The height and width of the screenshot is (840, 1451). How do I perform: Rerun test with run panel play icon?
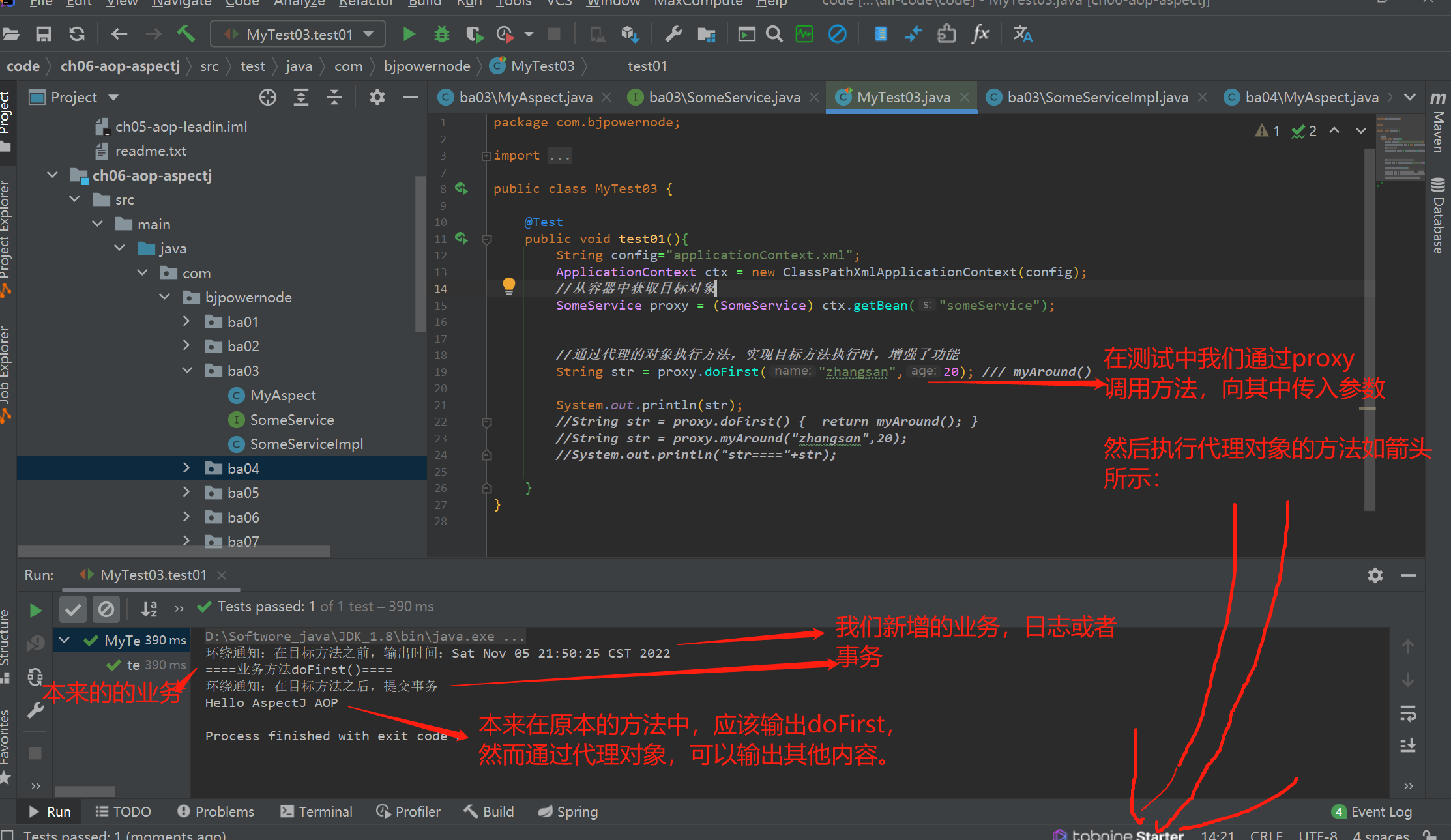click(x=36, y=610)
